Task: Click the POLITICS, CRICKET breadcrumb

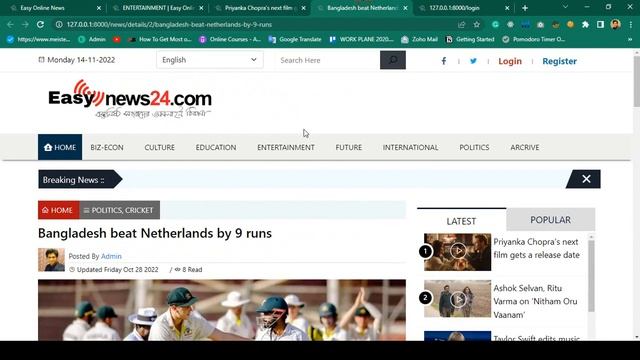Action: pos(120,210)
